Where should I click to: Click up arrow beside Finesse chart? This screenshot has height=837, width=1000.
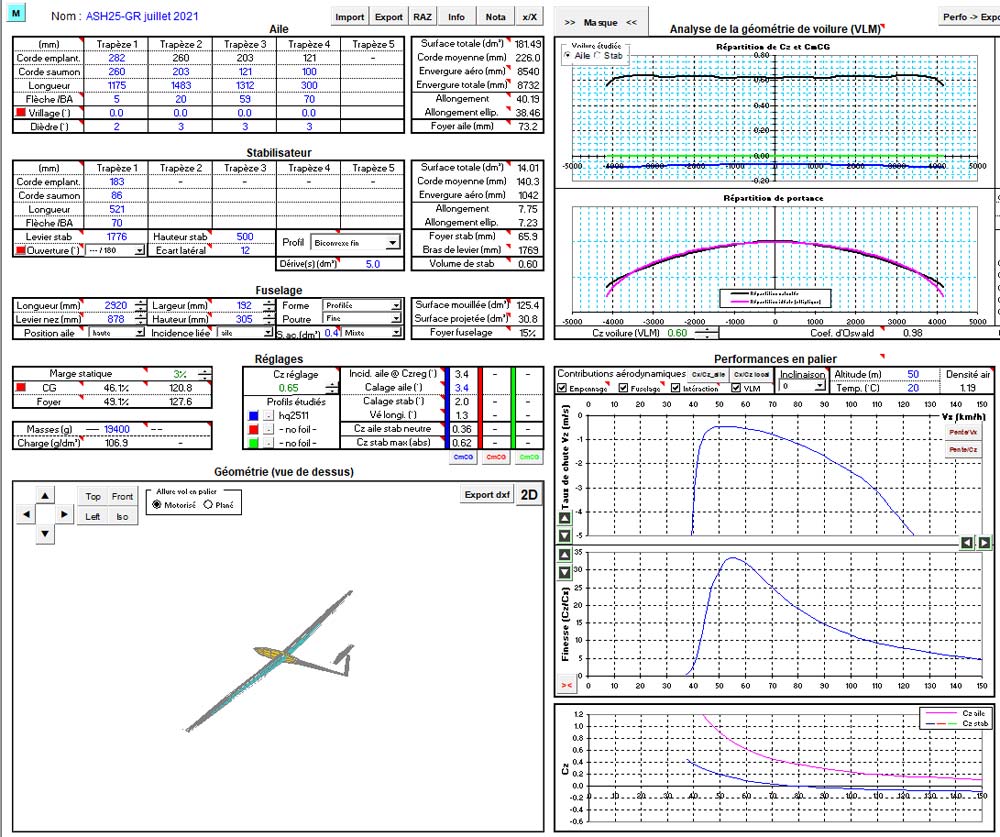tap(564, 554)
